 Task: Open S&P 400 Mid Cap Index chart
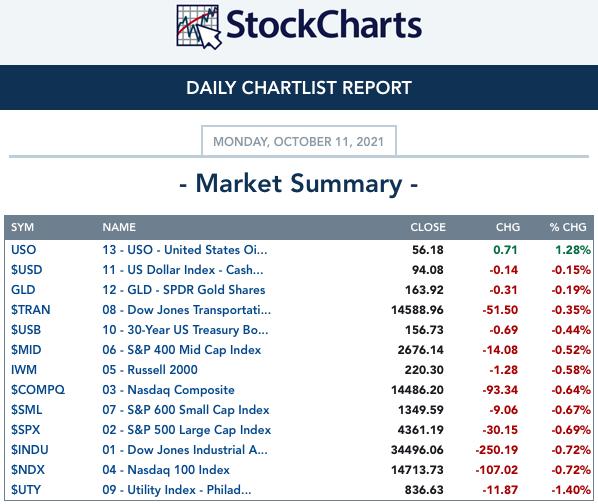[x=182, y=350]
